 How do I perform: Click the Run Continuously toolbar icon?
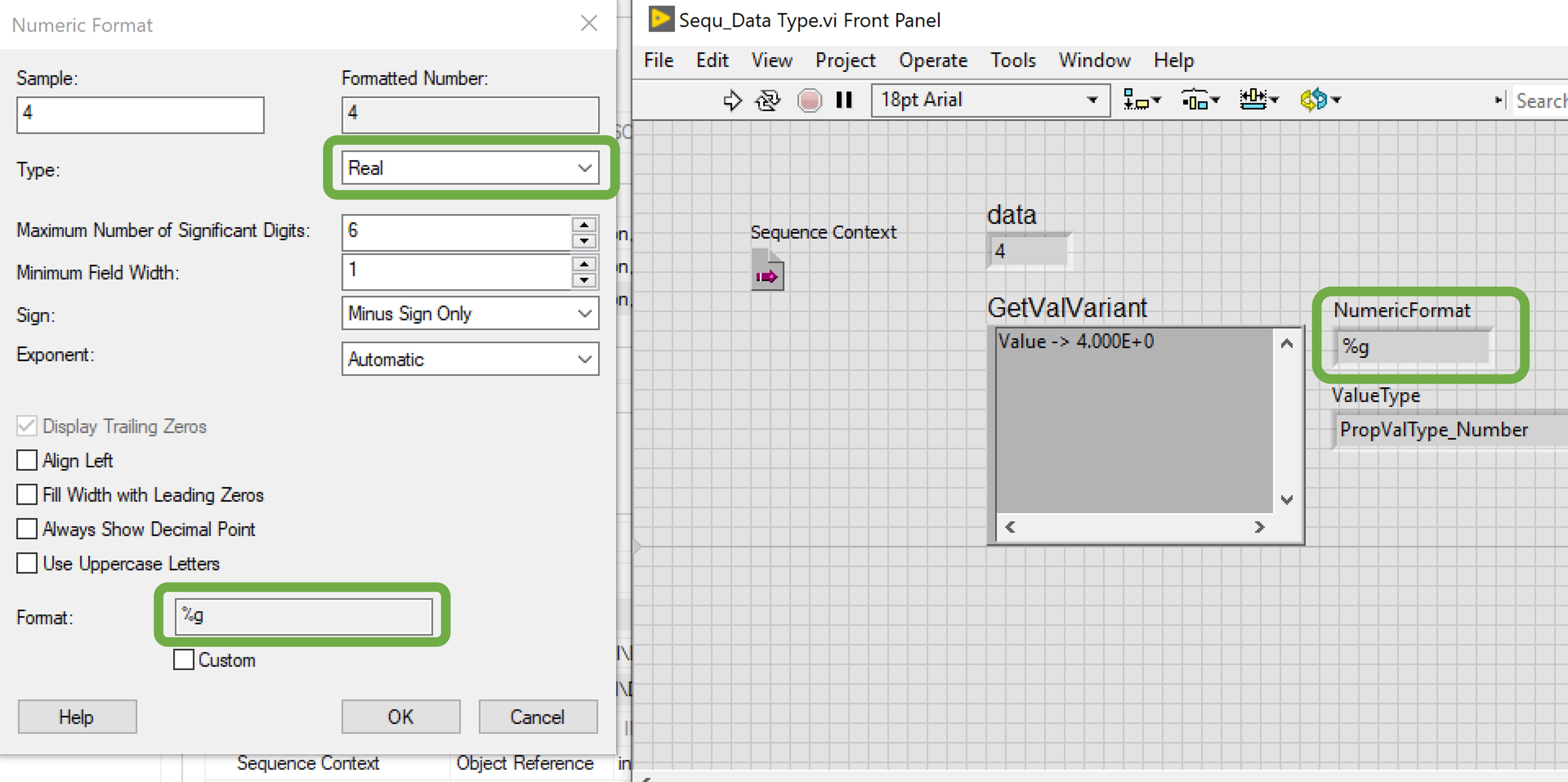click(768, 100)
